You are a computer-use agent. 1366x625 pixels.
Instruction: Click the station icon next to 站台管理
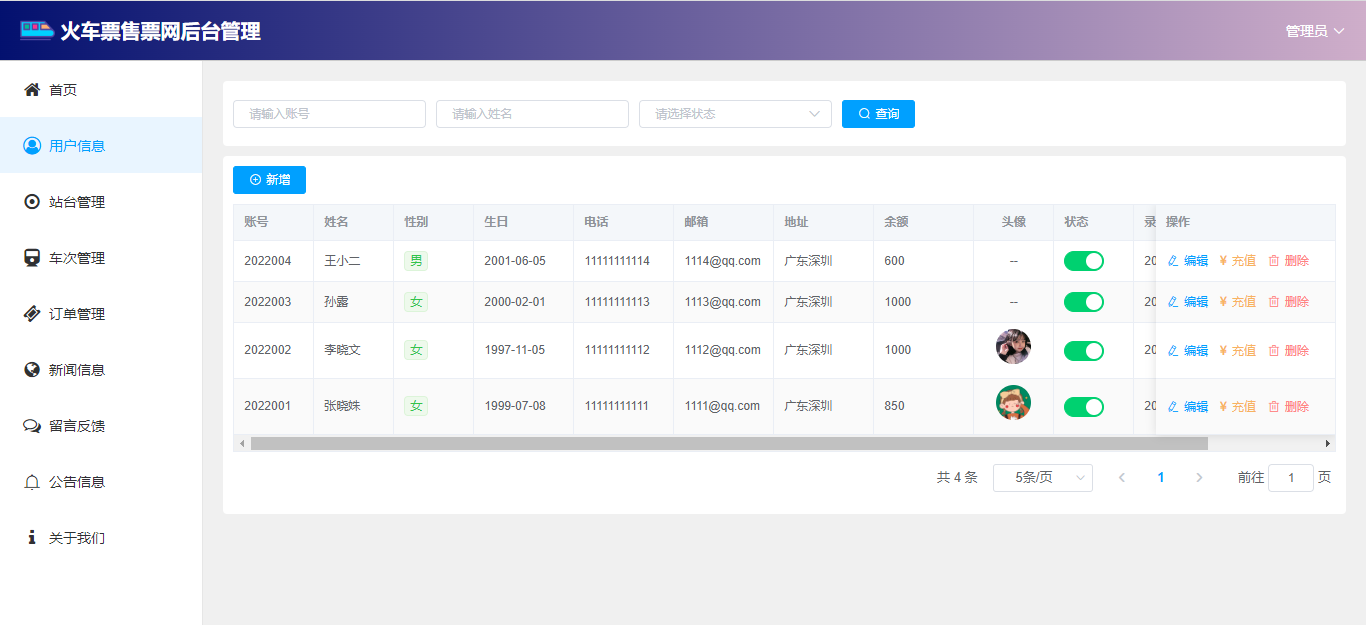click(32, 202)
